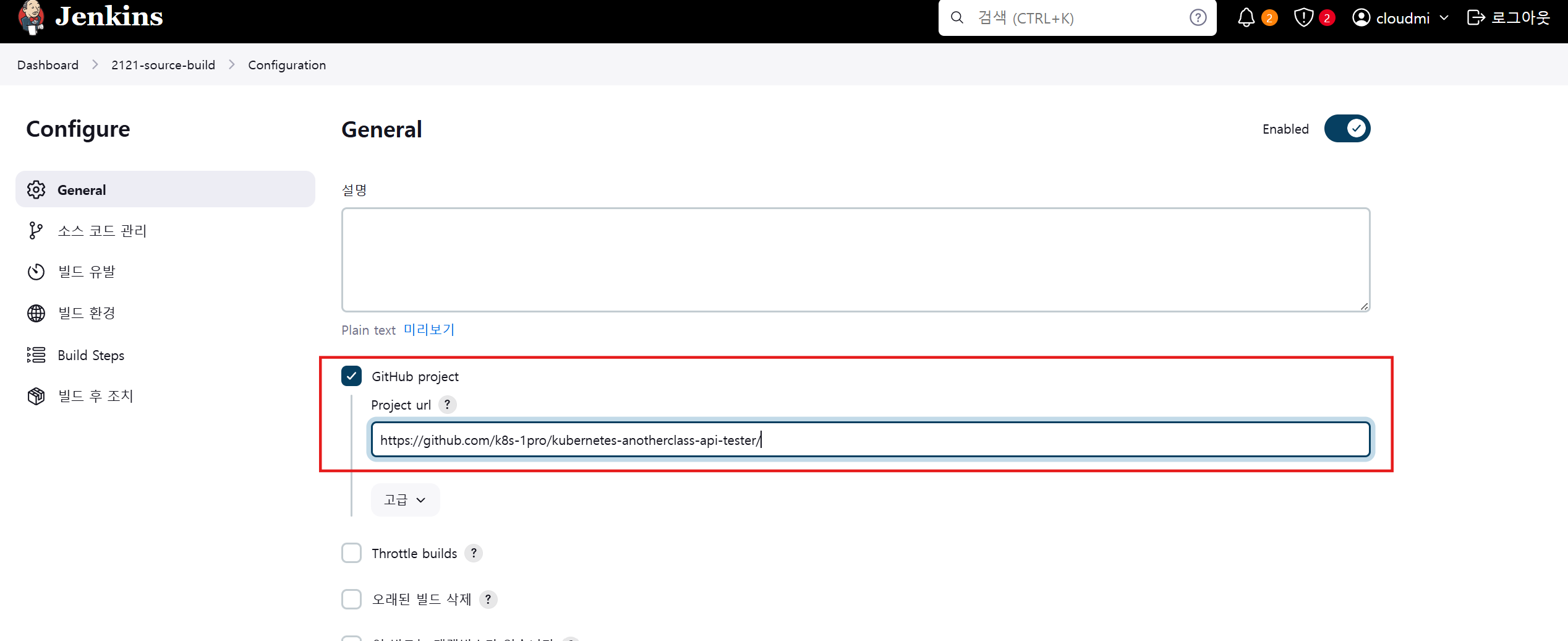Enable the Throttle builds checkbox
This screenshot has width=1568, height=641.
pos(351,553)
